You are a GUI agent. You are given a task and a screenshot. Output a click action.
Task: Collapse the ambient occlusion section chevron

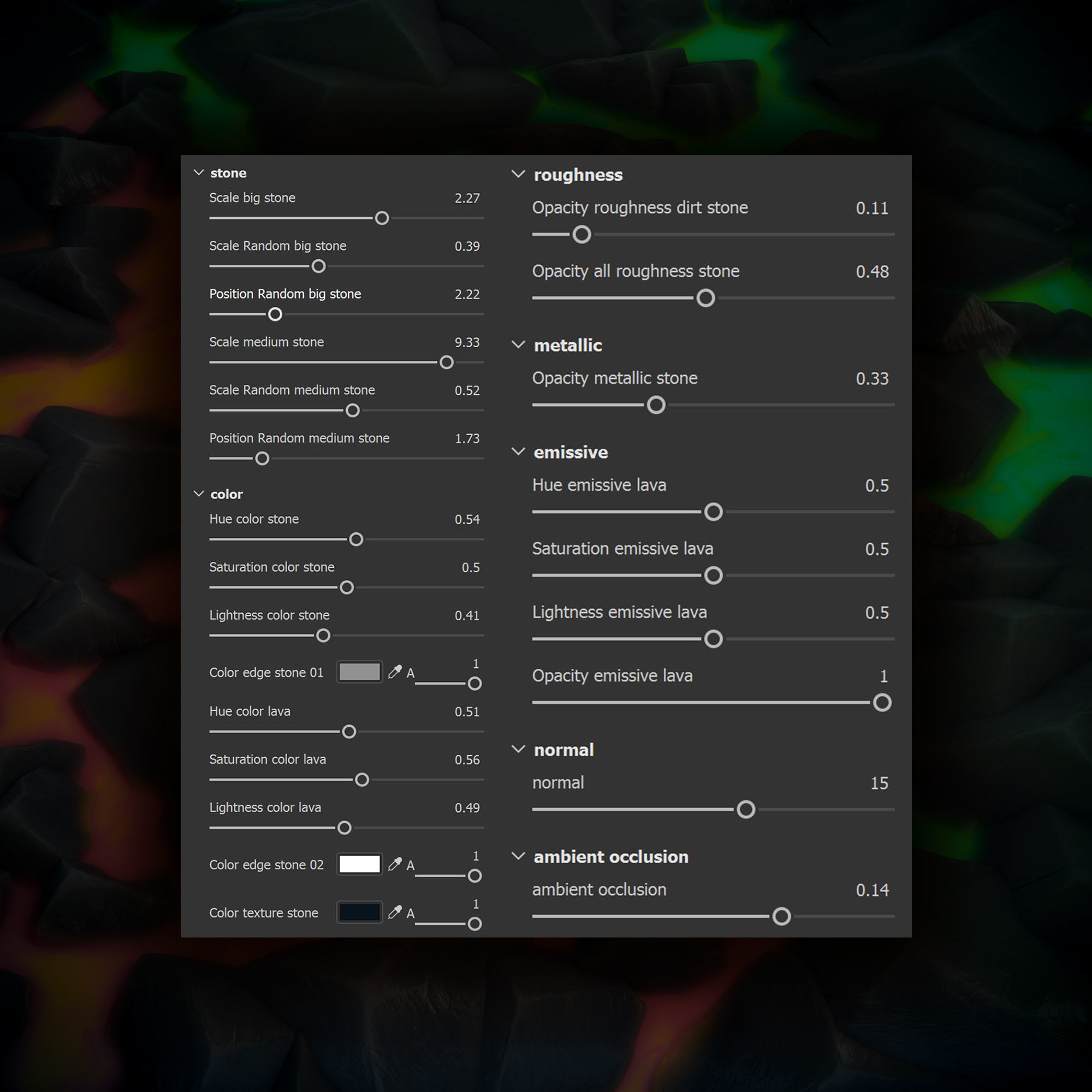pos(518,856)
